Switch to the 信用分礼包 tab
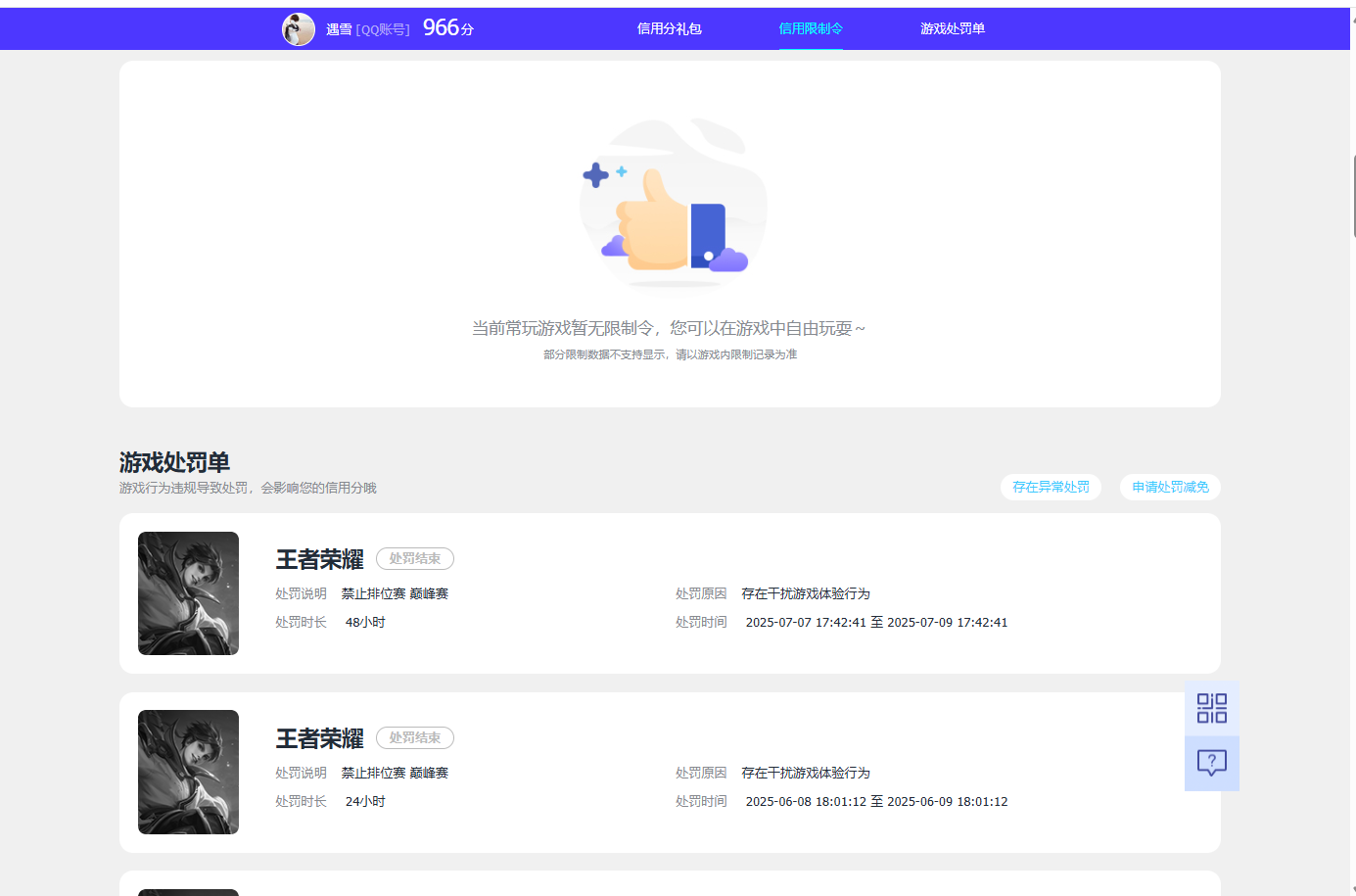 [x=670, y=28]
